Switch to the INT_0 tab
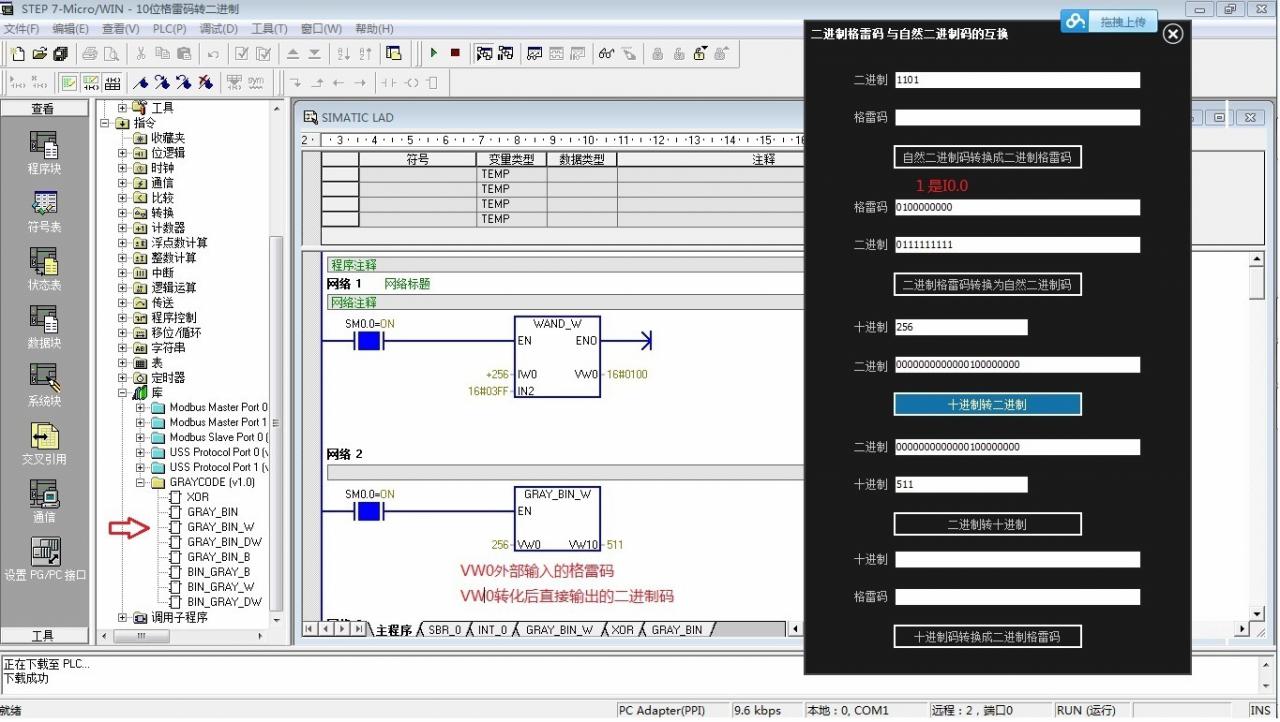Image resolution: width=1280 pixels, height=722 pixels. click(x=492, y=630)
